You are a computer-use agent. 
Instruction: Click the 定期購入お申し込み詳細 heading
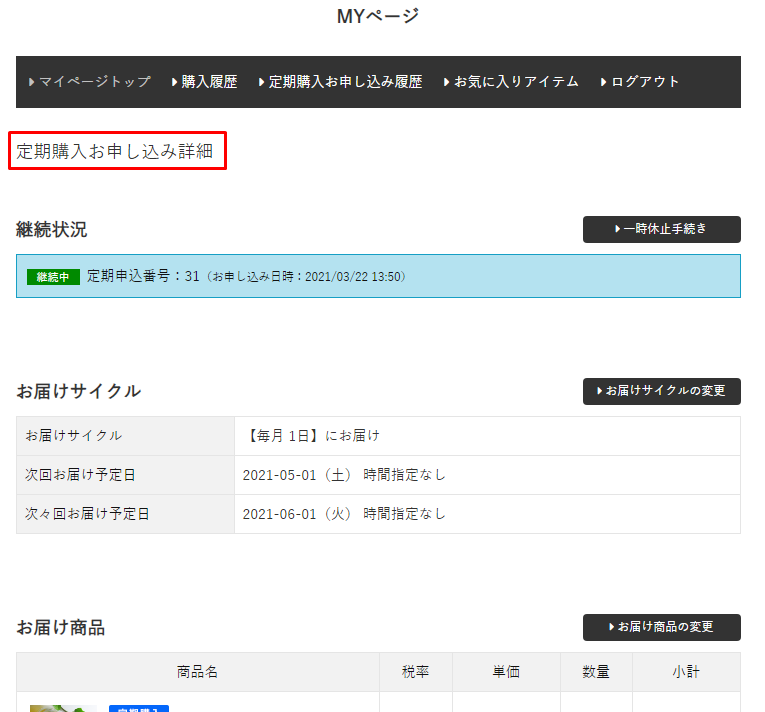(x=116, y=151)
